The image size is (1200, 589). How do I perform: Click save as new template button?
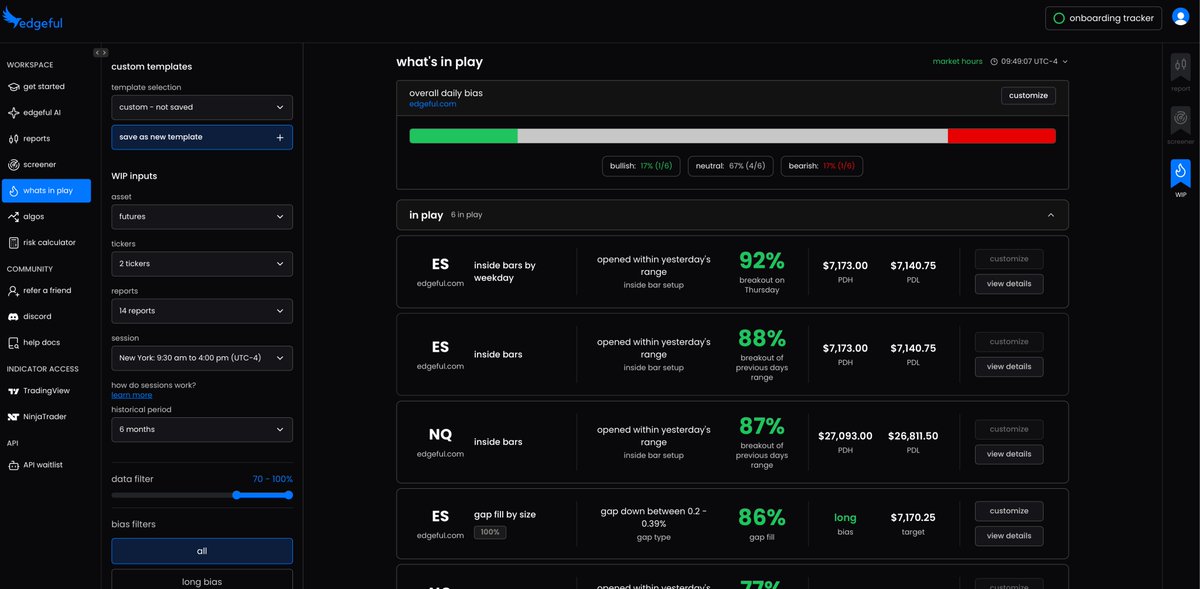202,137
